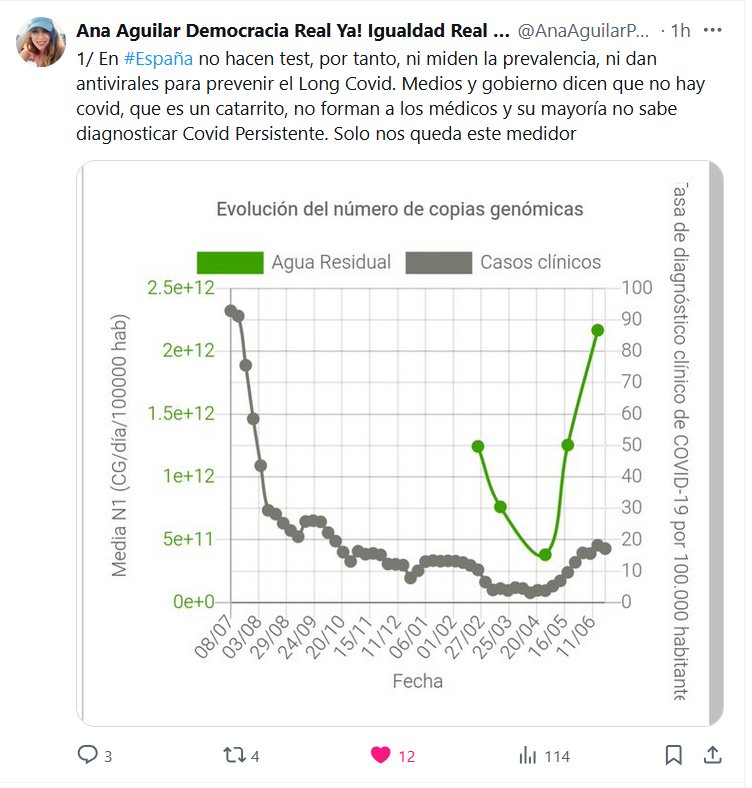This screenshot has height=788, width=752.
Task: Open the #España hashtag link
Action: tap(158, 57)
